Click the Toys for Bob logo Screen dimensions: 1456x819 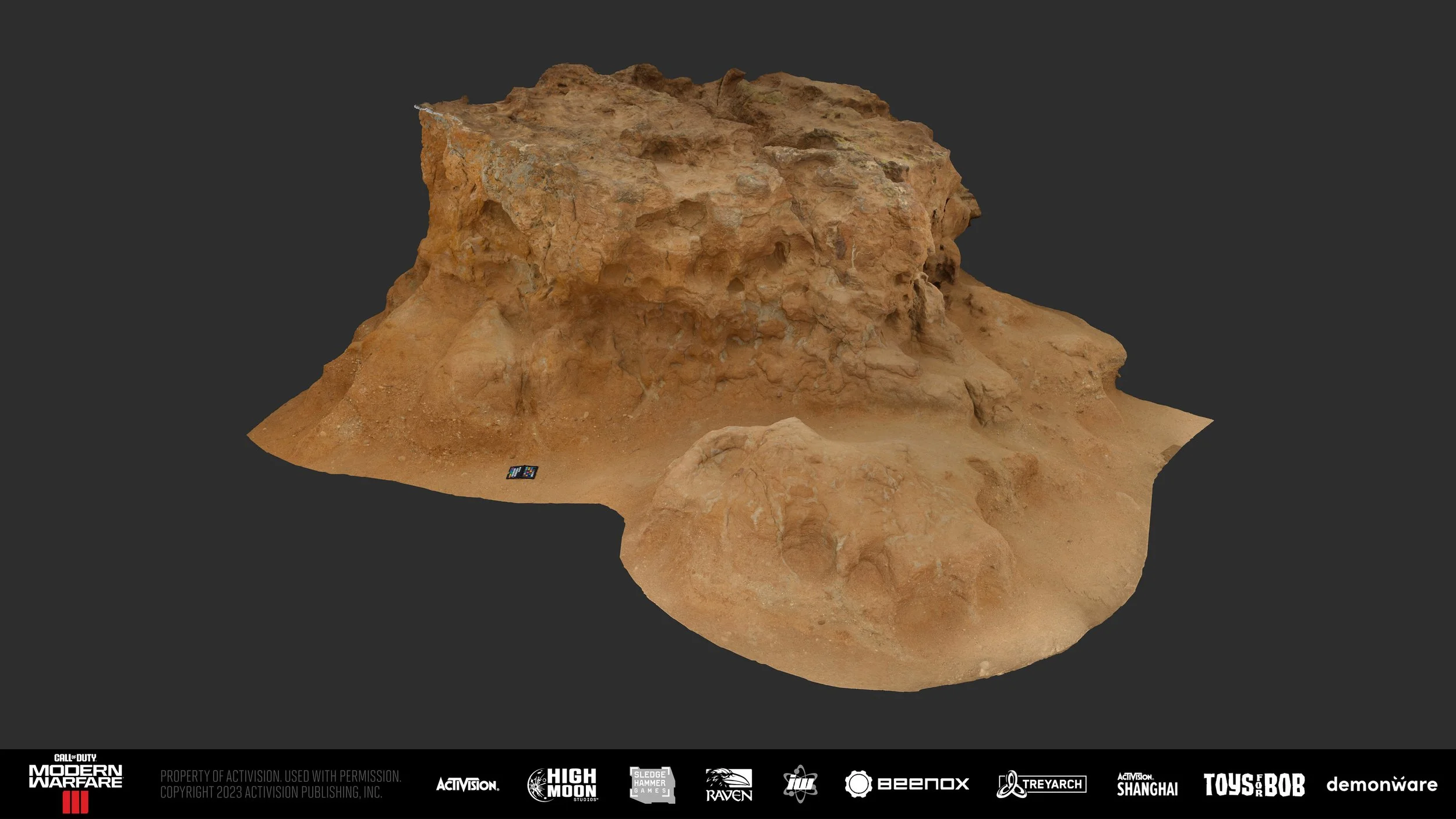tap(1254, 785)
